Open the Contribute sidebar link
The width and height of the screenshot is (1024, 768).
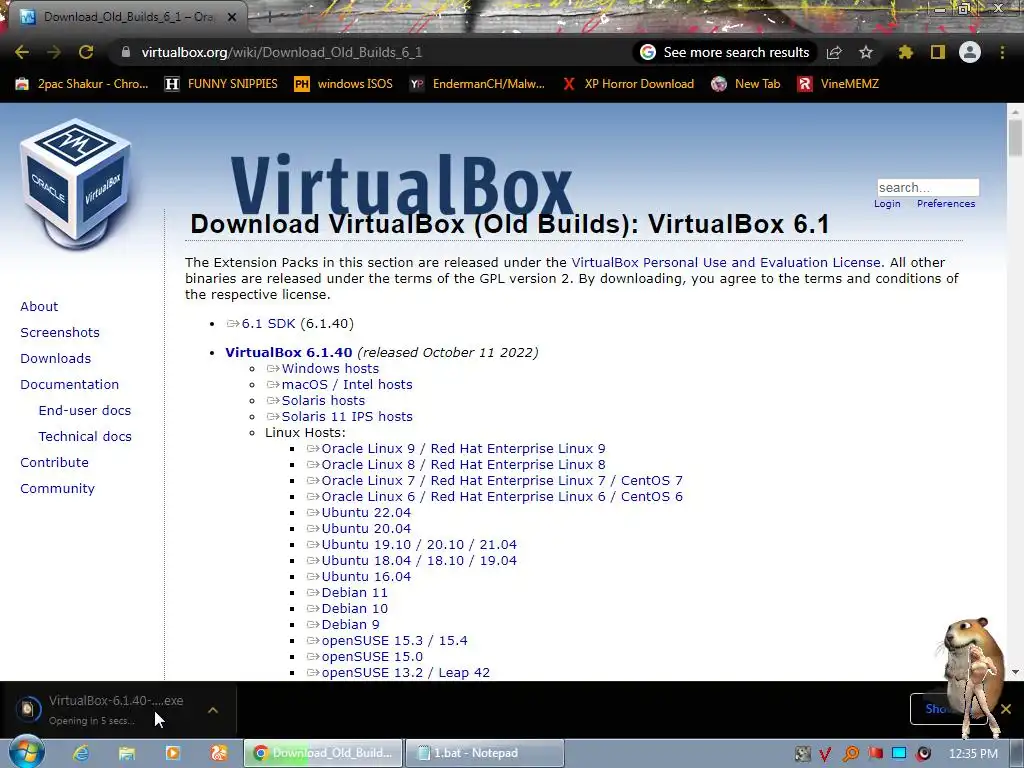click(x=54, y=462)
